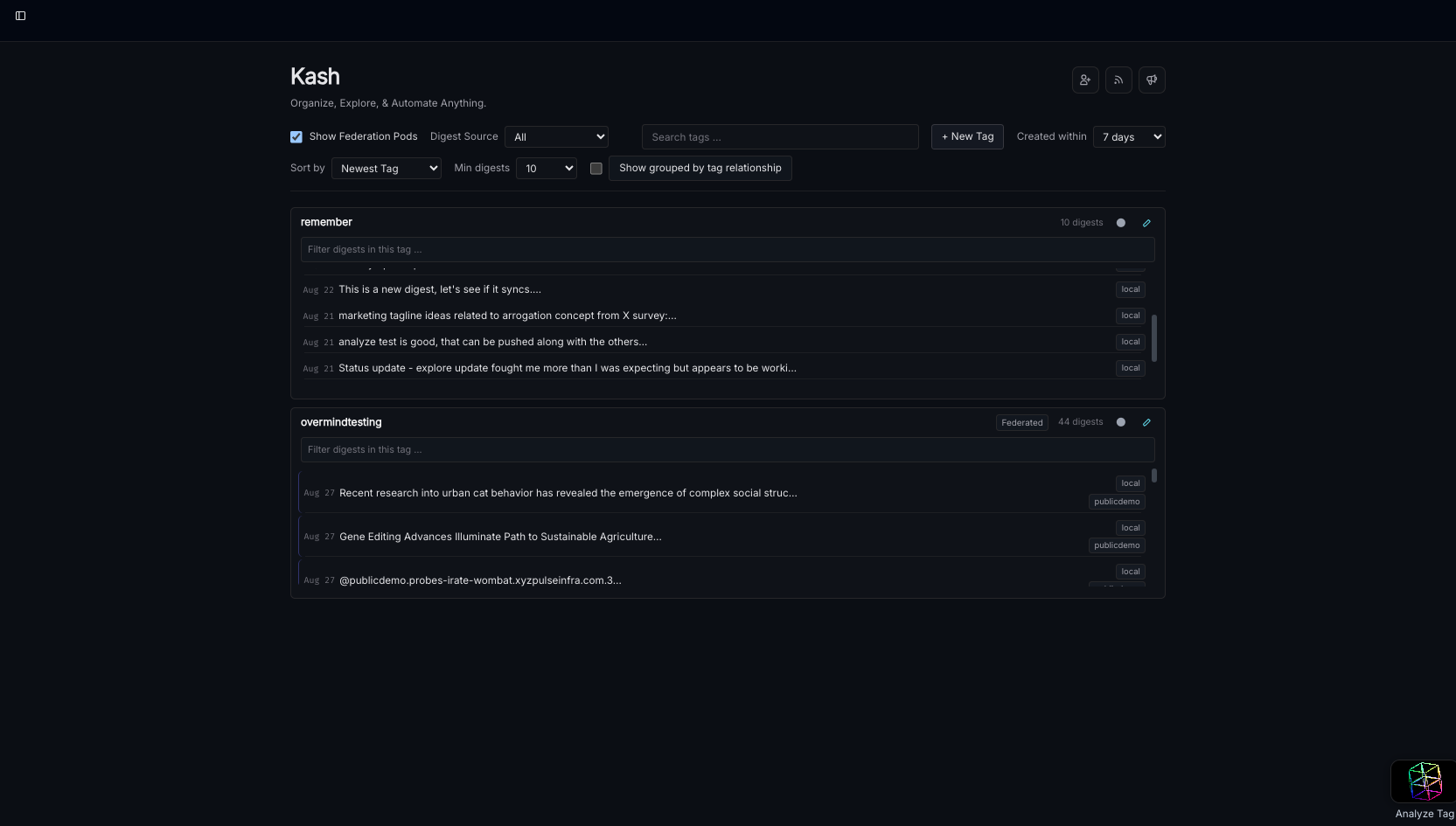Click the filter digests field in overmindtesting

coord(728,450)
